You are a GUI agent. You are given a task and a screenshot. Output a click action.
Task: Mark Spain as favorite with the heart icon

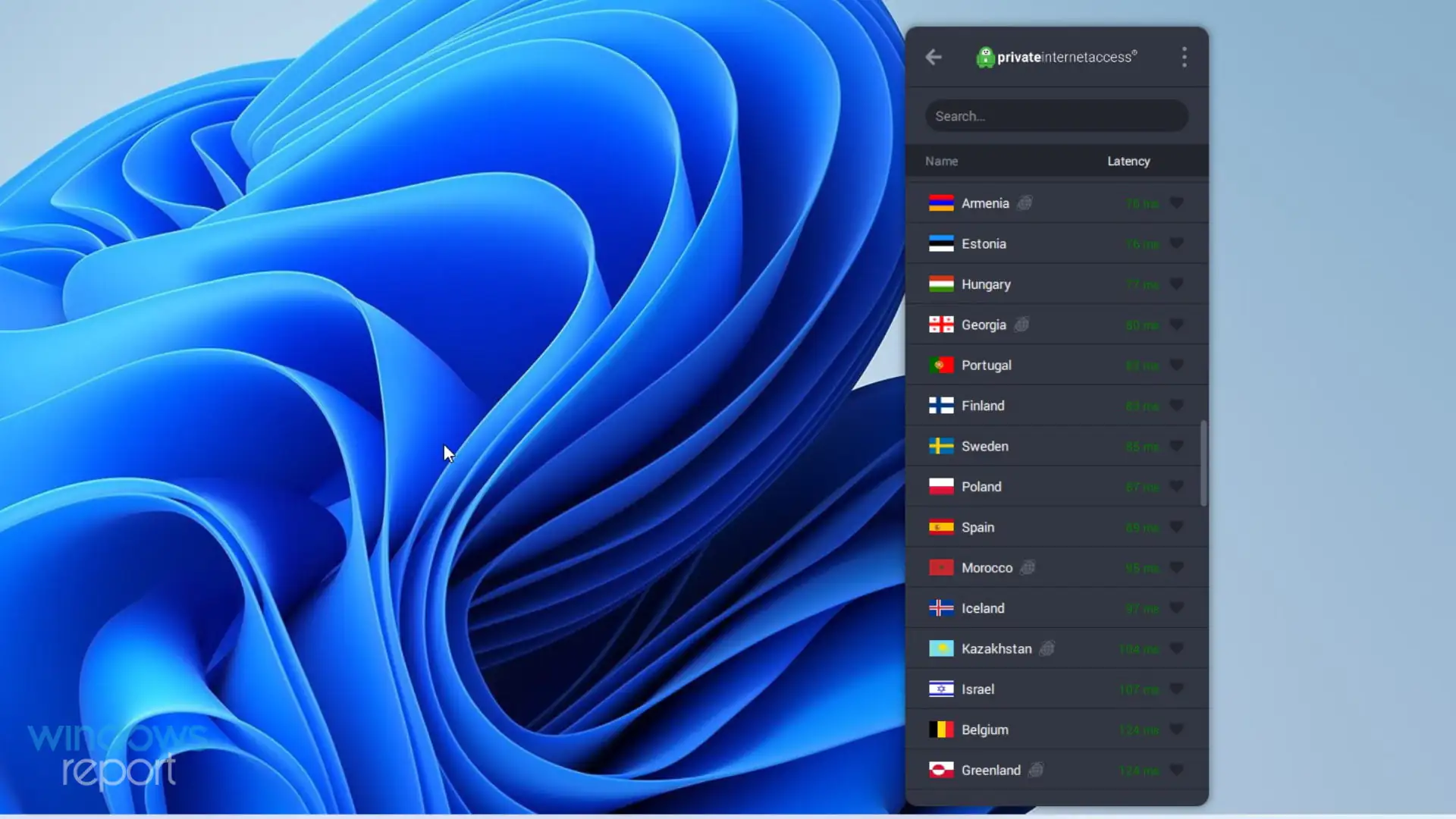[x=1176, y=527]
